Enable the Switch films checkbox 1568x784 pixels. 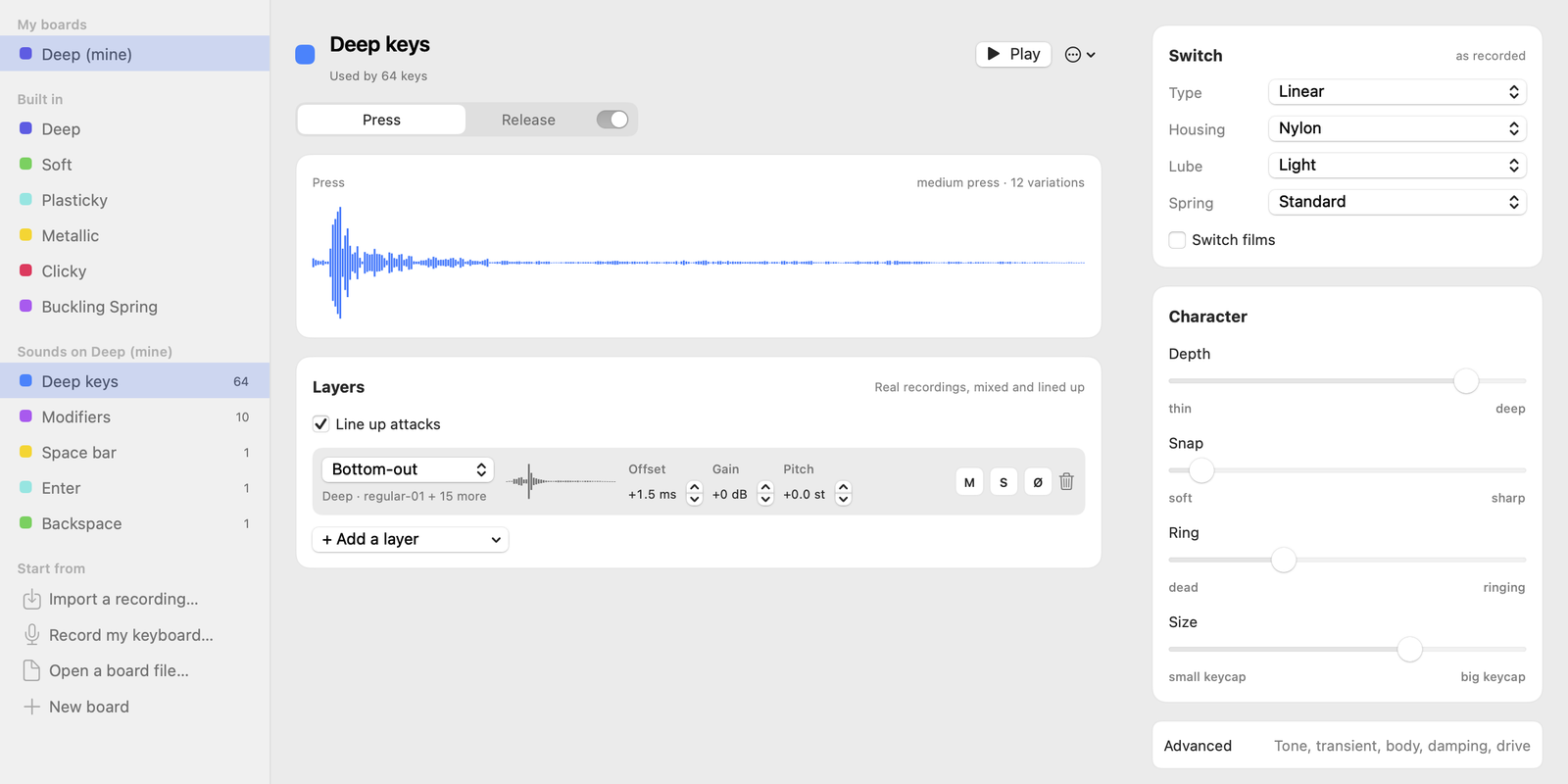[1177, 240]
